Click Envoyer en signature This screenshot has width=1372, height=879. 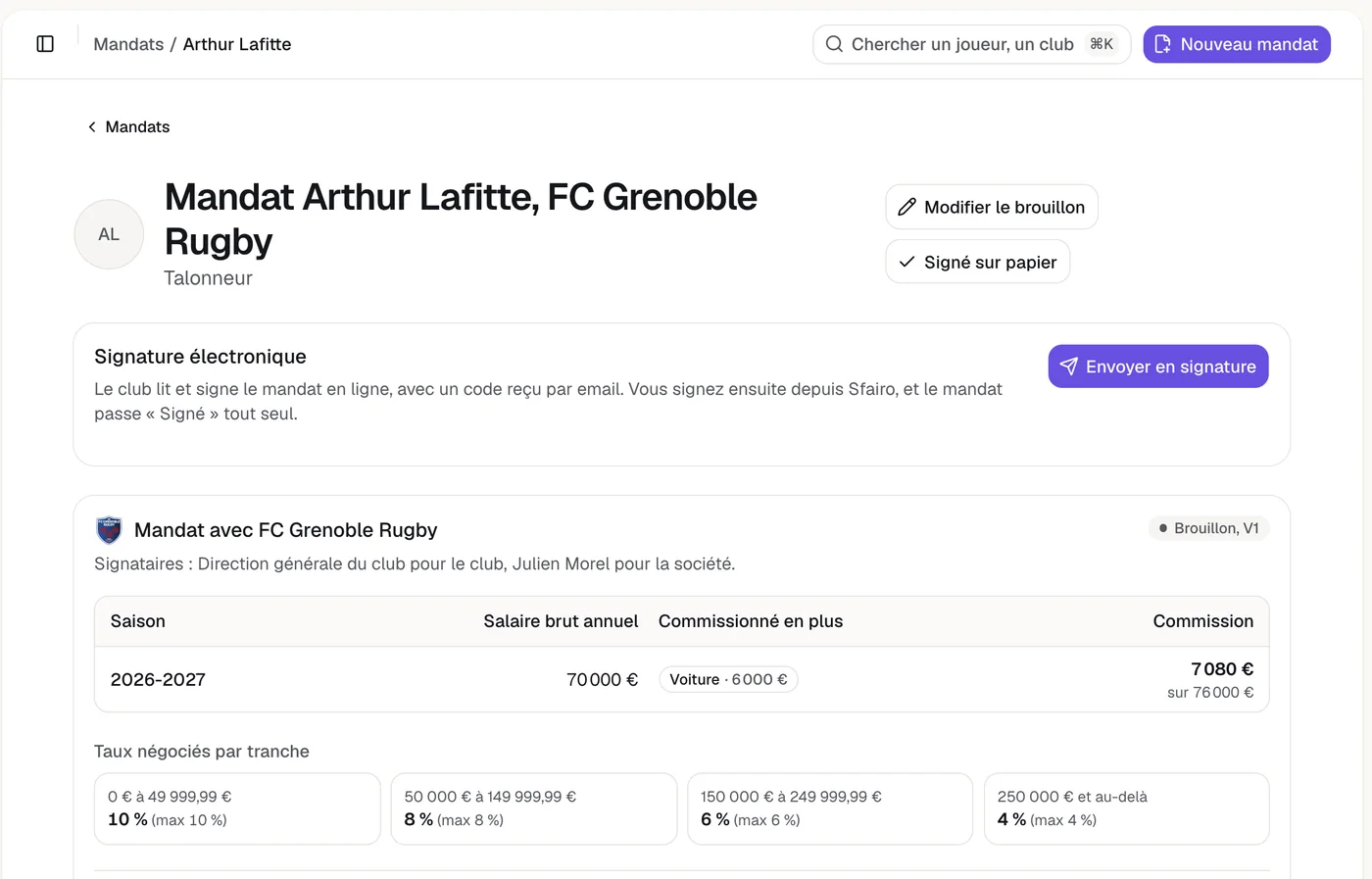(1158, 366)
